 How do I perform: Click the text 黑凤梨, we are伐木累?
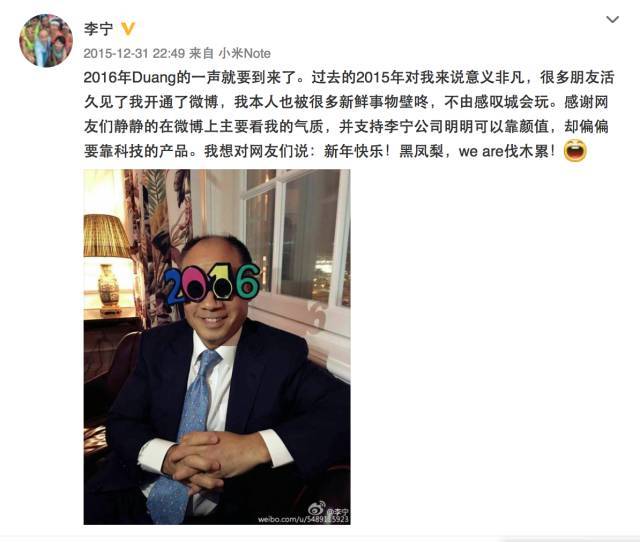[477, 151]
